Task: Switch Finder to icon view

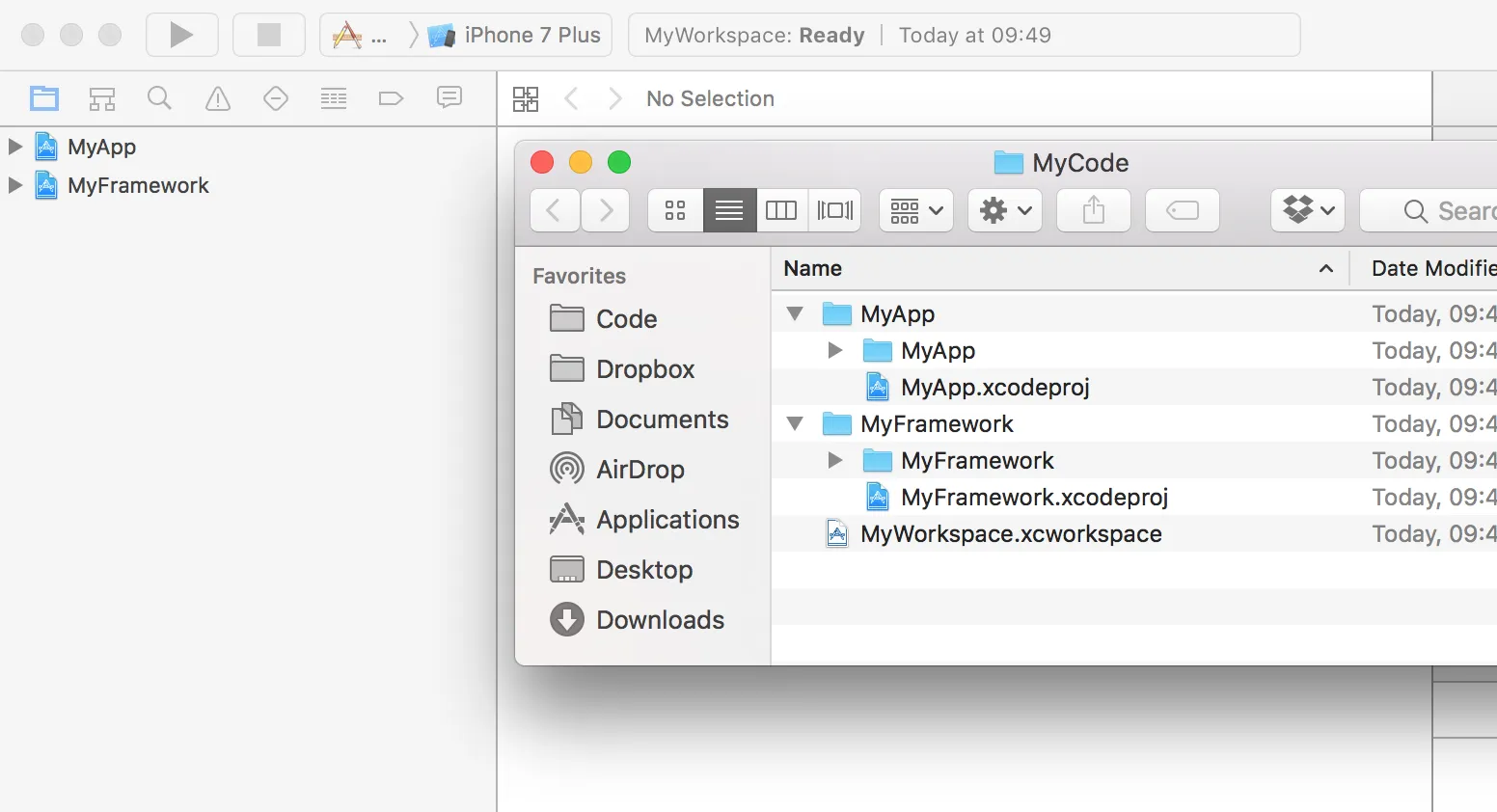Action: click(675, 210)
